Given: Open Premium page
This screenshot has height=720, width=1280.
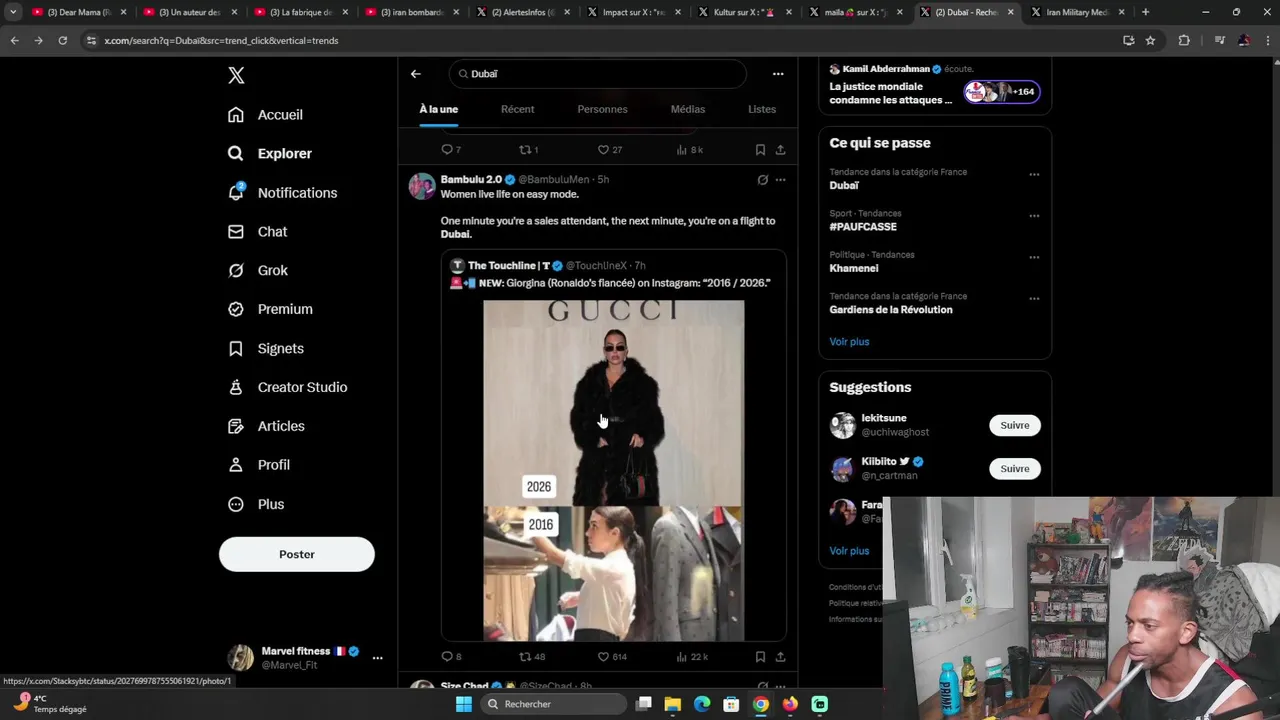Looking at the screenshot, I should (x=270, y=309).
